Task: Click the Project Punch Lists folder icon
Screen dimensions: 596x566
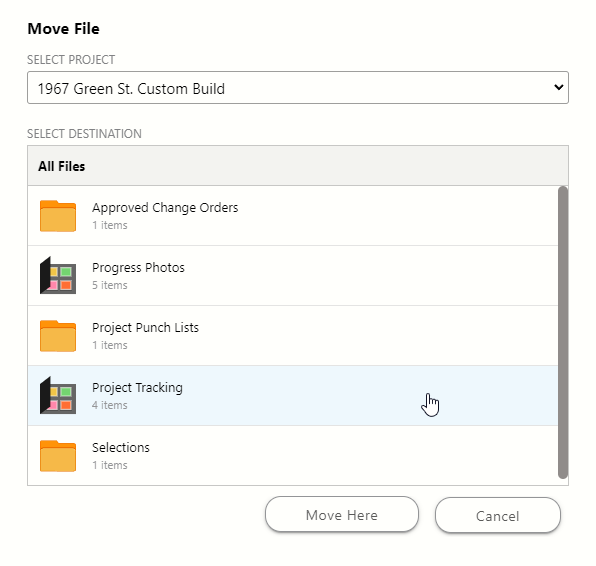Action: coord(58,336)
